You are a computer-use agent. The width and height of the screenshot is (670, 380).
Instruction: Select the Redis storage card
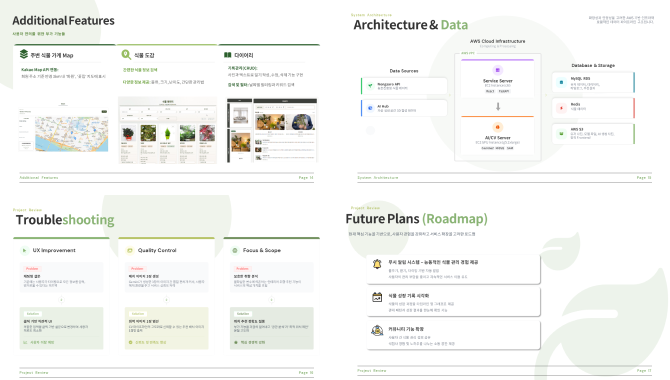click(x=593, y=108)
